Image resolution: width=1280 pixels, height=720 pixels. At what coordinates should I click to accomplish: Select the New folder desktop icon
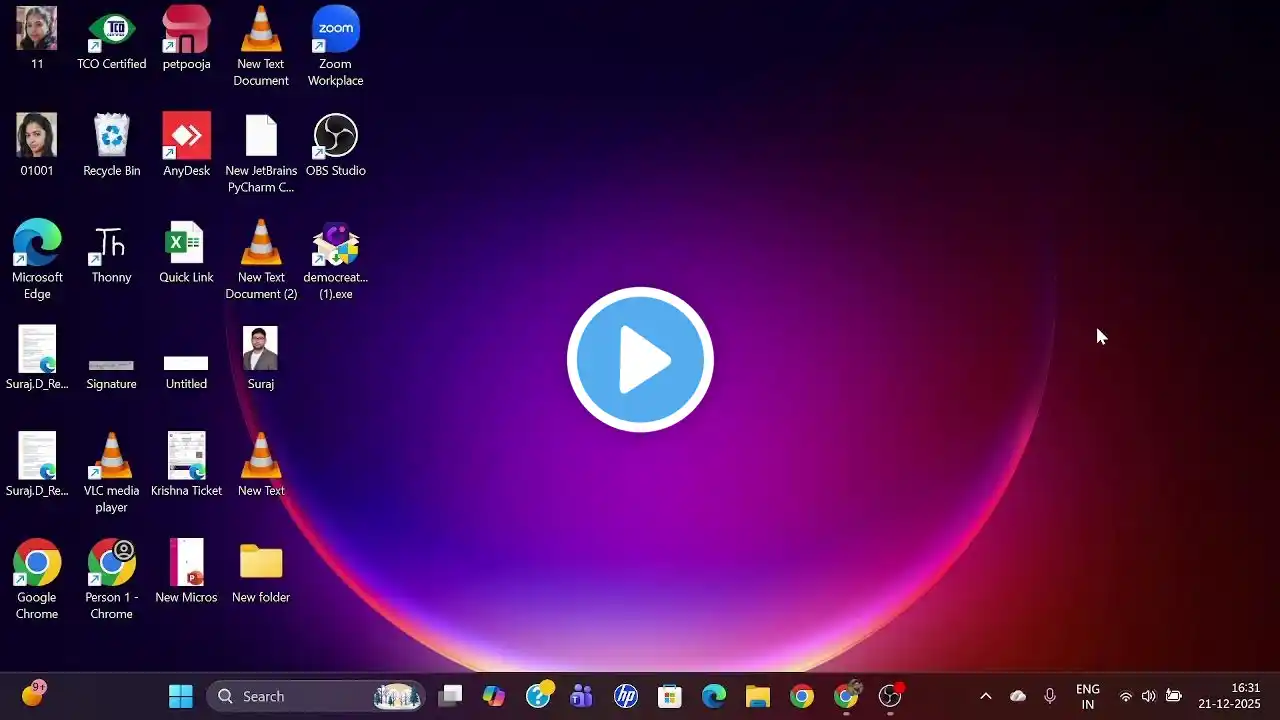pyautogui.click(x=261, y=572)
